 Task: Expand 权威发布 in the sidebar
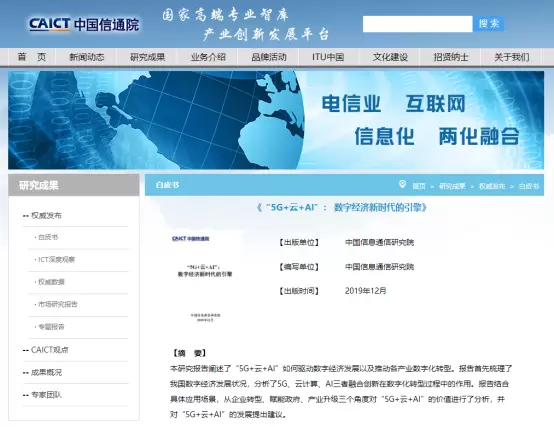click(46, 215)
